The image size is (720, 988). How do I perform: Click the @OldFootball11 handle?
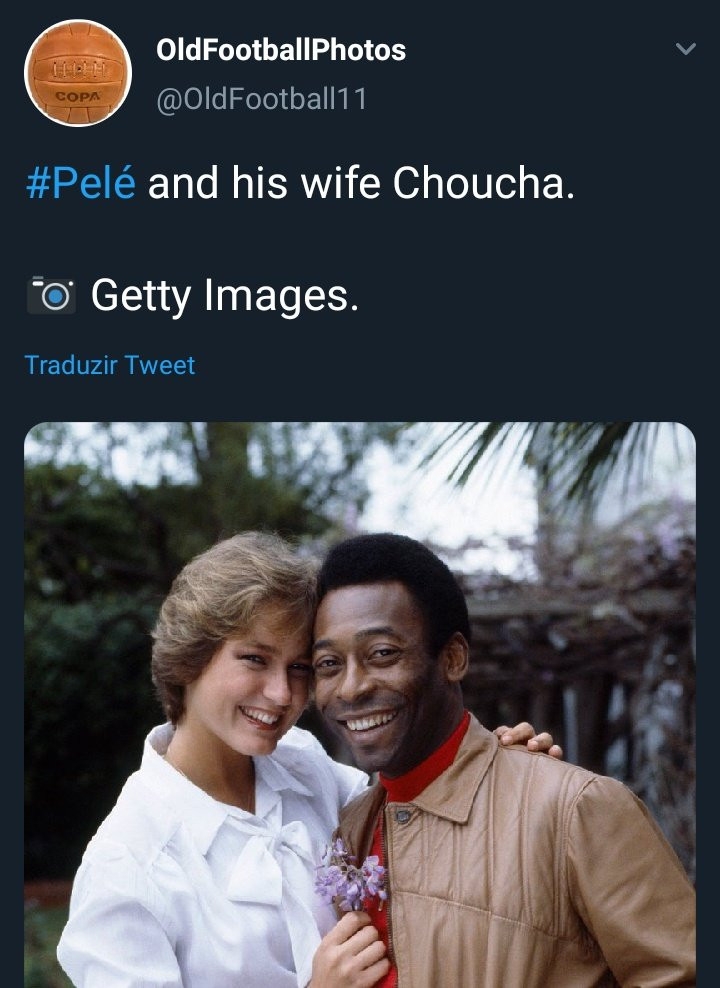pyautogui.click(x=262, y=98)
